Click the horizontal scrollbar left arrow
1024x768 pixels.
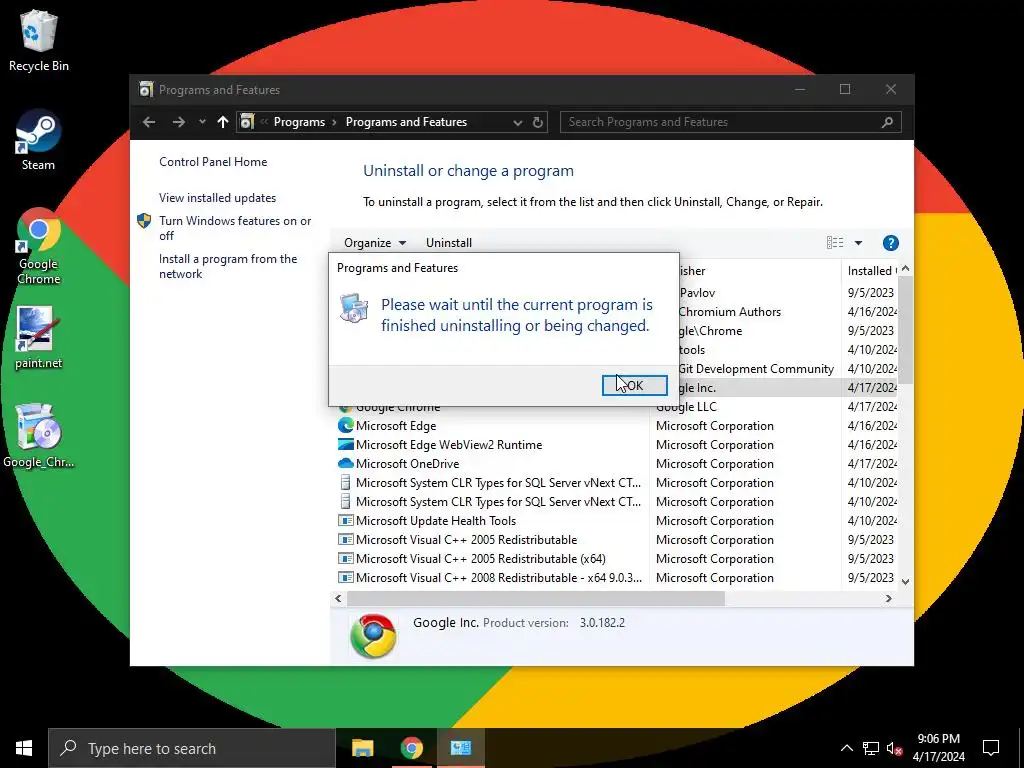tap(338, 598)
